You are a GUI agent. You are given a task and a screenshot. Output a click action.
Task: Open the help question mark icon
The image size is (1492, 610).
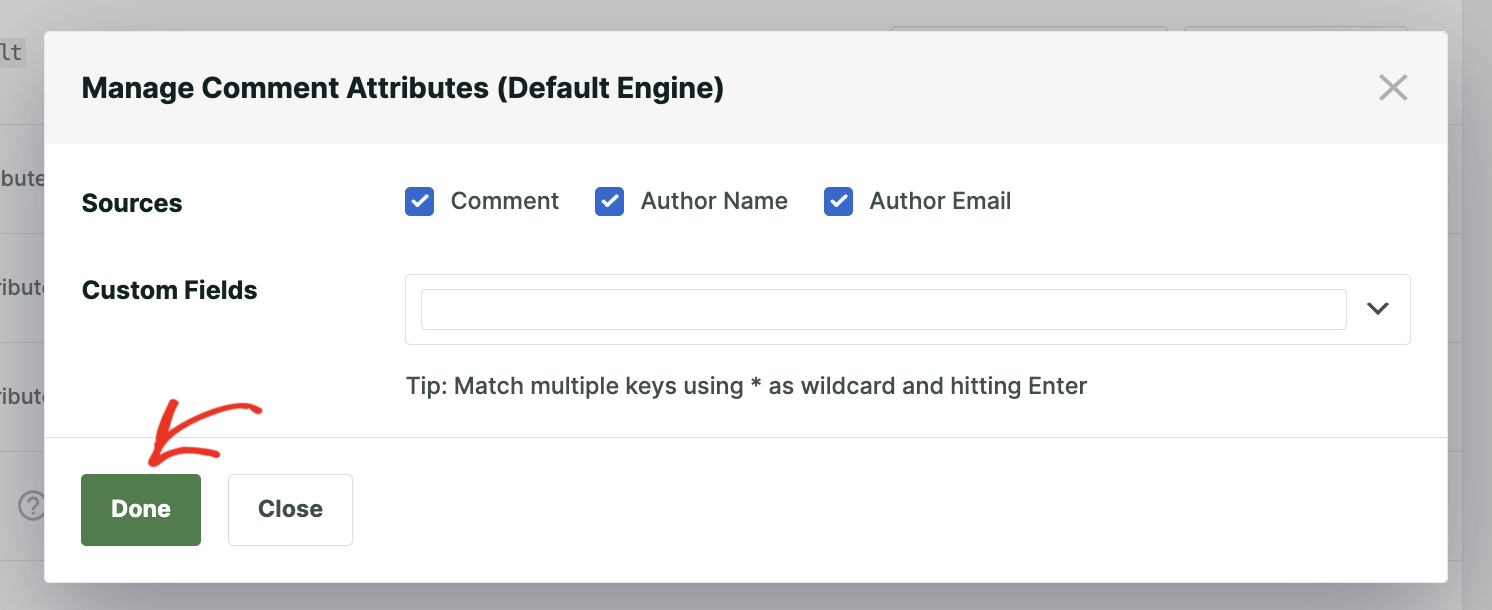pos(33,506)
